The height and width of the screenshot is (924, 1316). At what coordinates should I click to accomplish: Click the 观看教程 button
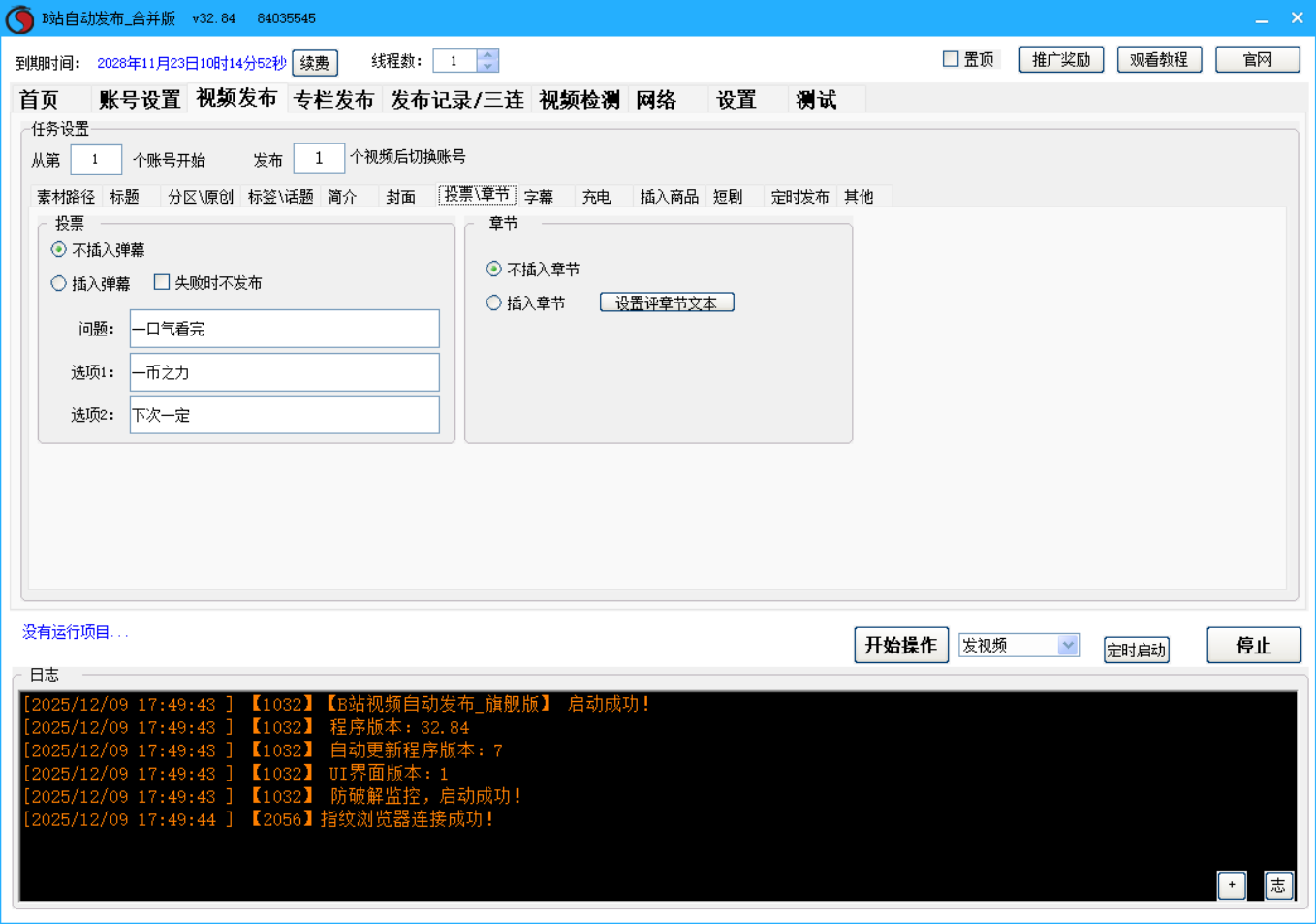pos(1158,59)
